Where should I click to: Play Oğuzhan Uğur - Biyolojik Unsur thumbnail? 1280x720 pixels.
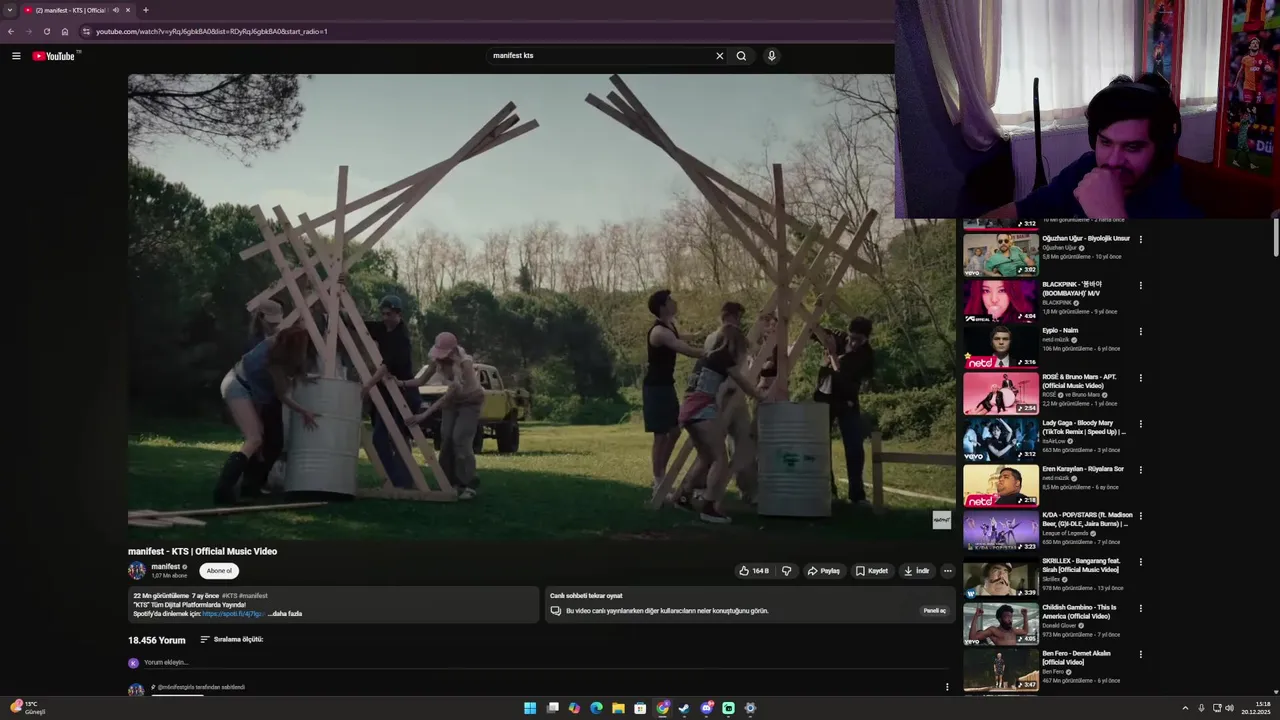point(1001,254)
